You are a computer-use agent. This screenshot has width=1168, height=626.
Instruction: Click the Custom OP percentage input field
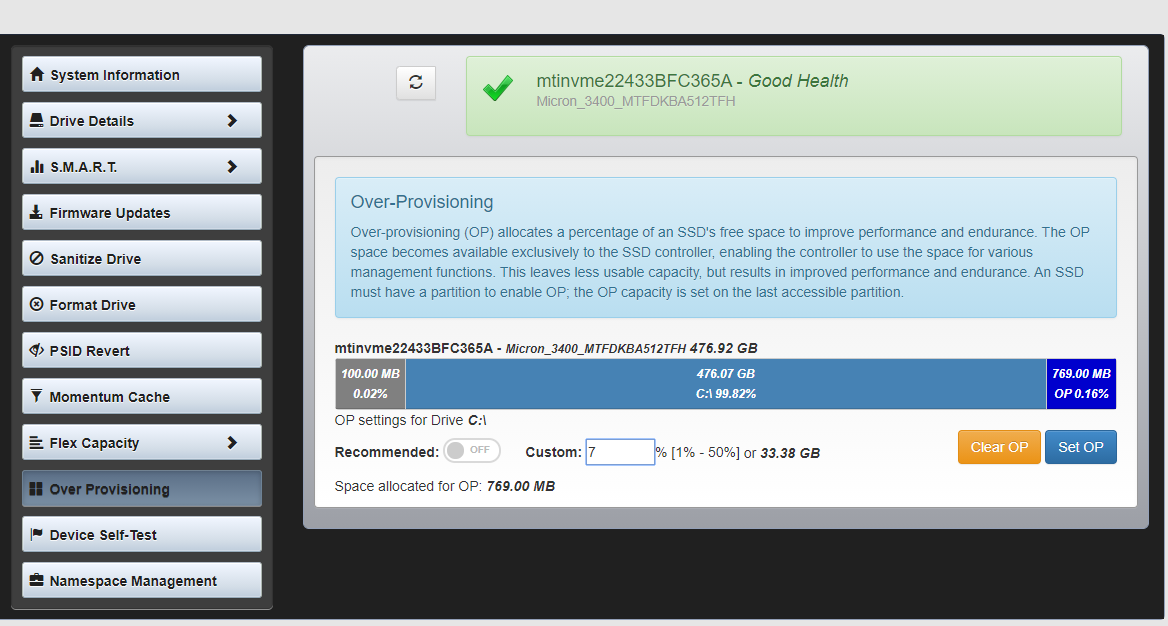620,452
